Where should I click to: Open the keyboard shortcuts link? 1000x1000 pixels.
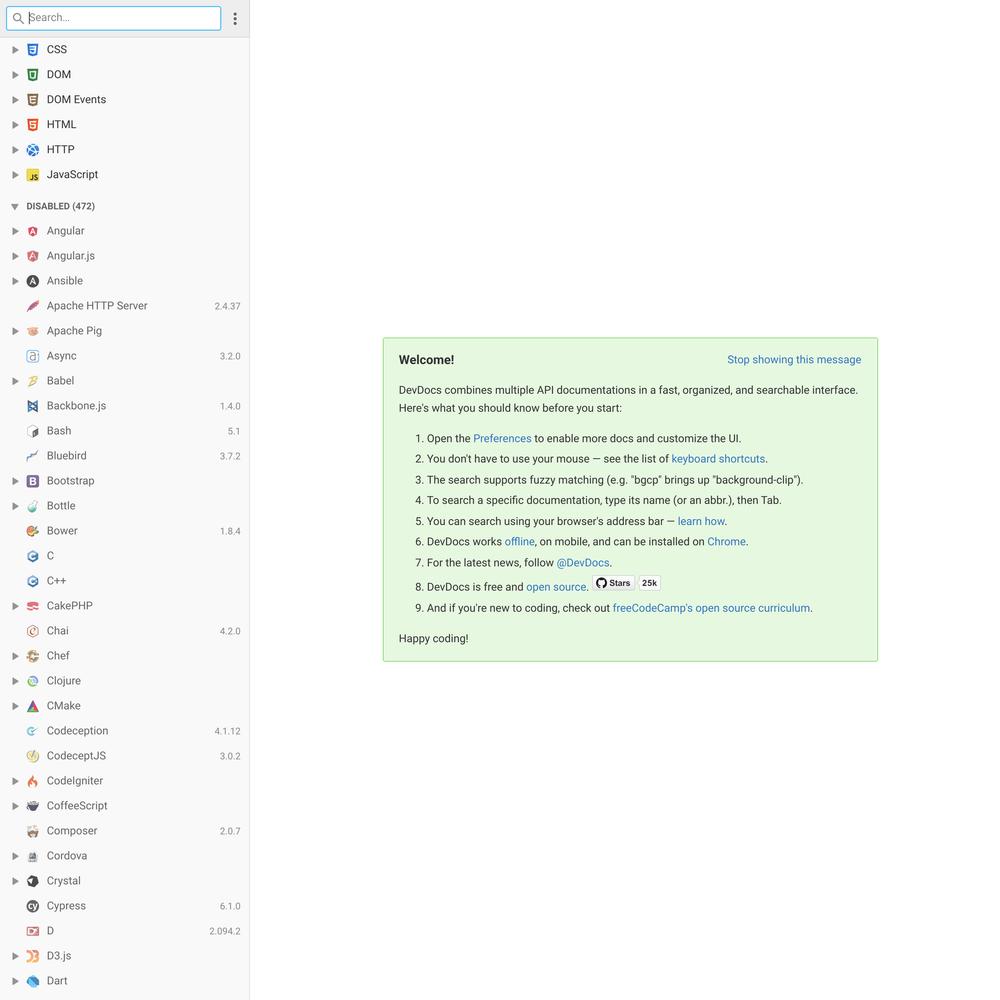click(x=718, y=459)
